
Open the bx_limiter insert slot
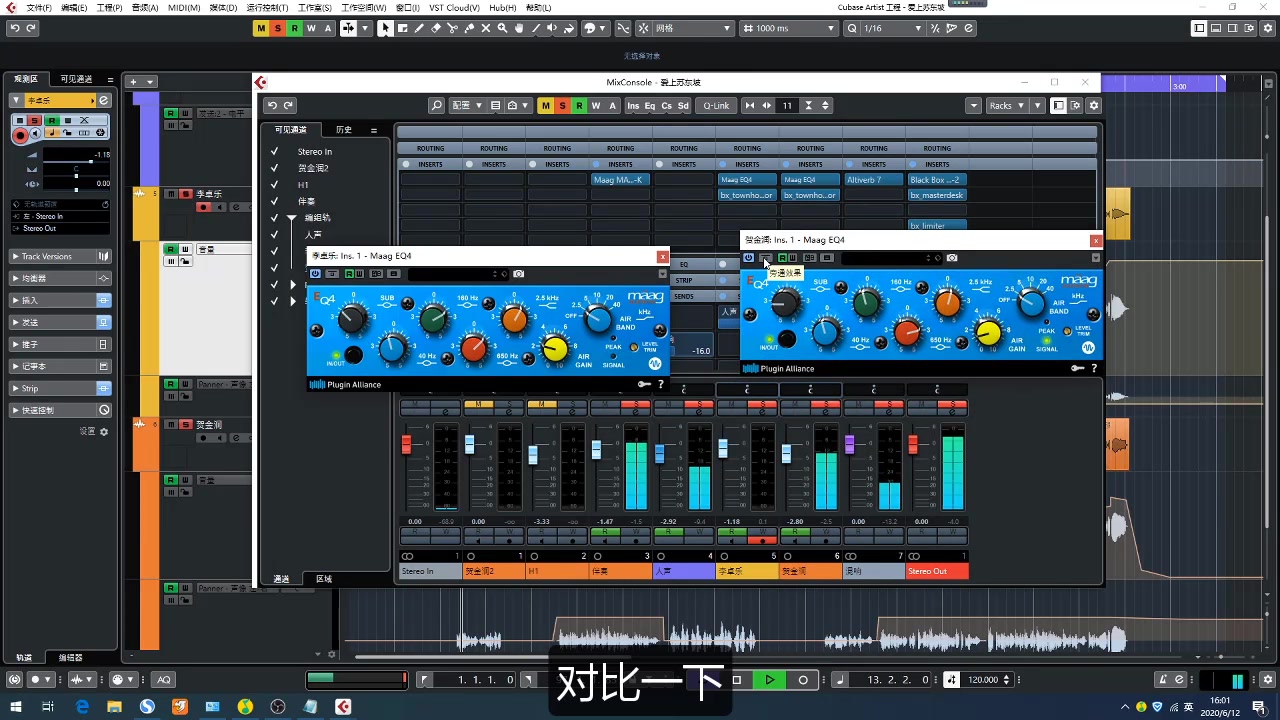click(937, 226)
